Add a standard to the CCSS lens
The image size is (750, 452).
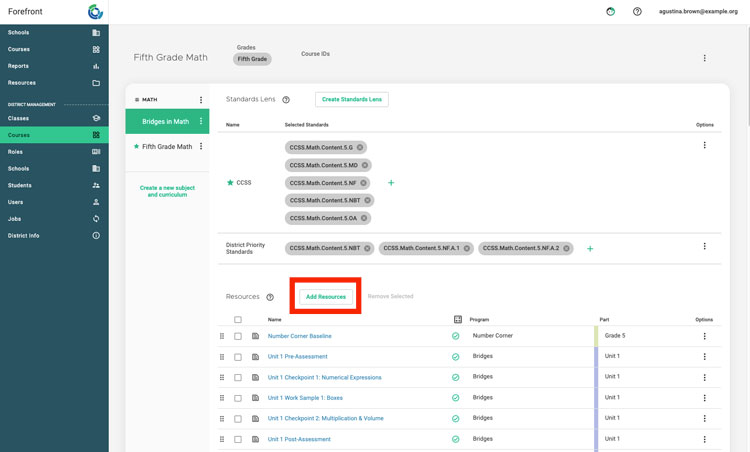click(391, 183)
